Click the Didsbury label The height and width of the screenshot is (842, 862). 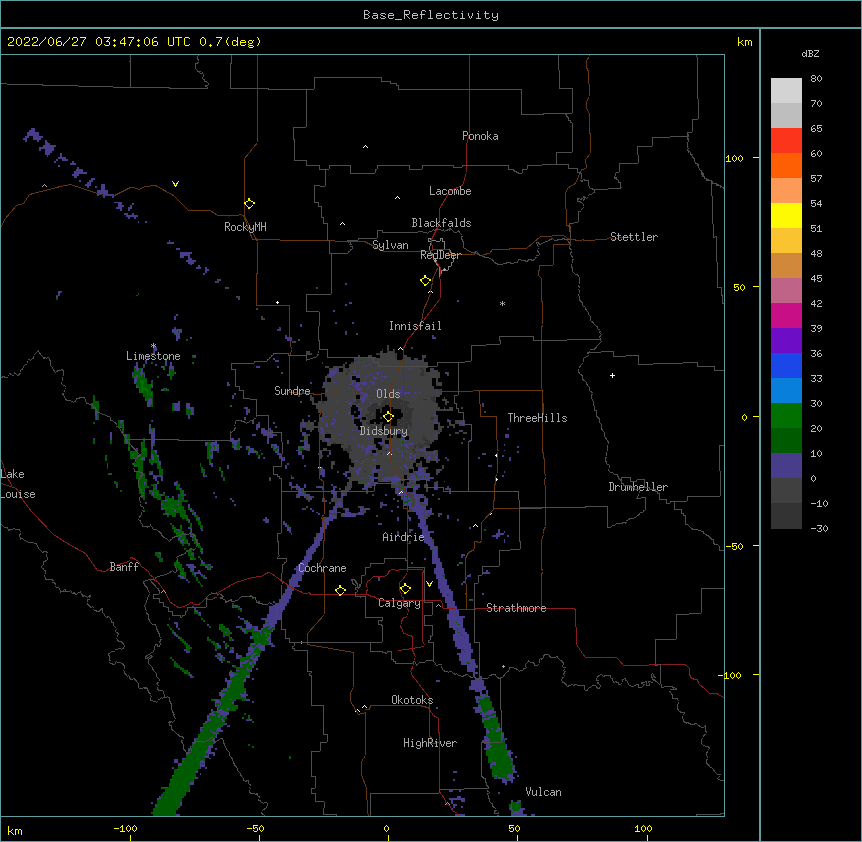click(384, 431)
